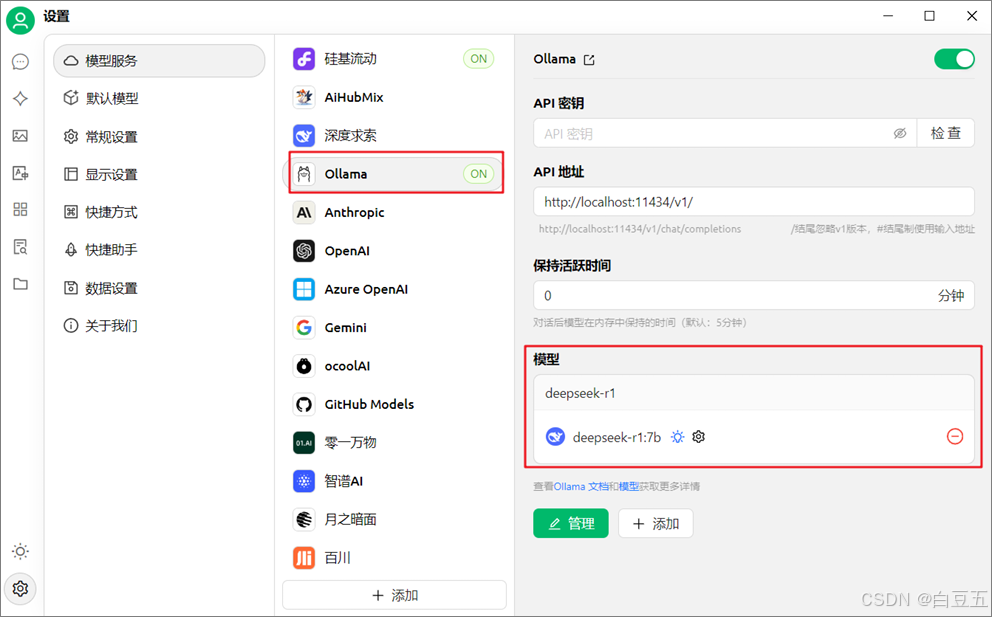The width and height of the screenshot is (992, 617).
Task: Click the 检查 API key button
Action: [946, 134]
